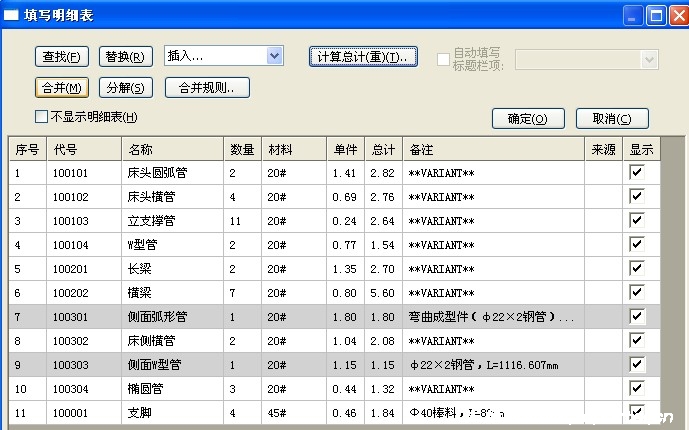Toggle 显示 checkbox for 侧面W型管 row
Screen dimensions: 689x430
[637, 364]
